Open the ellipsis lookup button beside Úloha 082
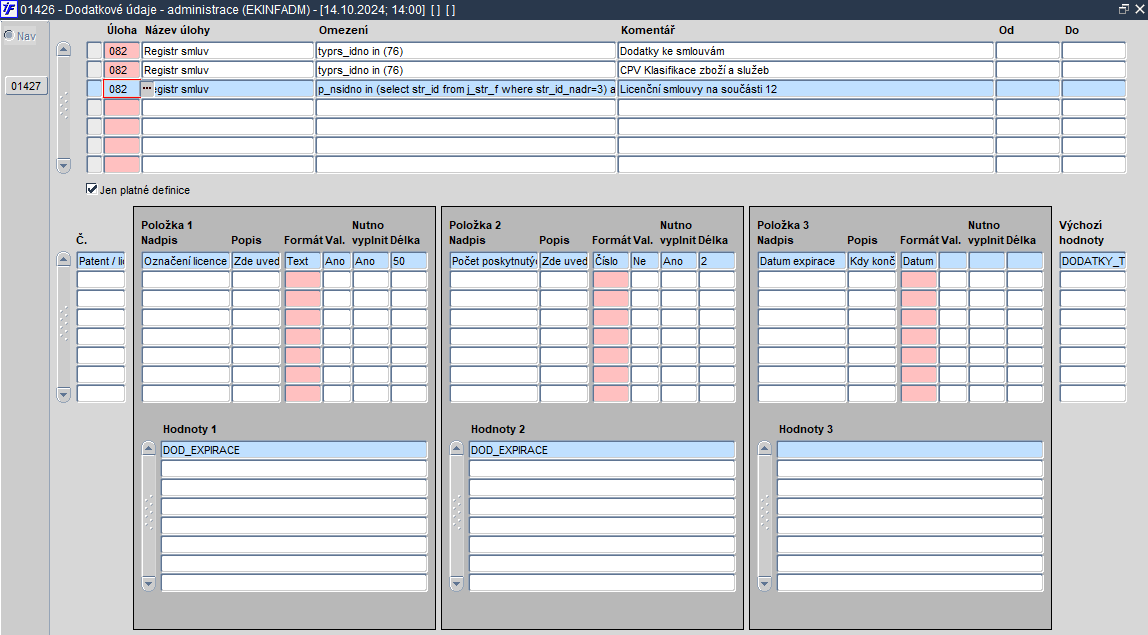Screen dimensions: 1148x635 [147, 89]
